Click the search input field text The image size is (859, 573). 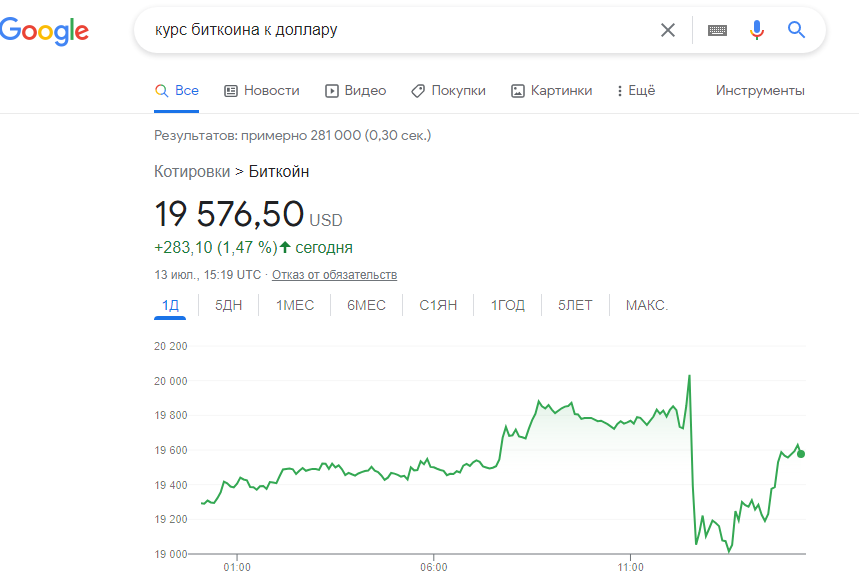coord(400,30)
